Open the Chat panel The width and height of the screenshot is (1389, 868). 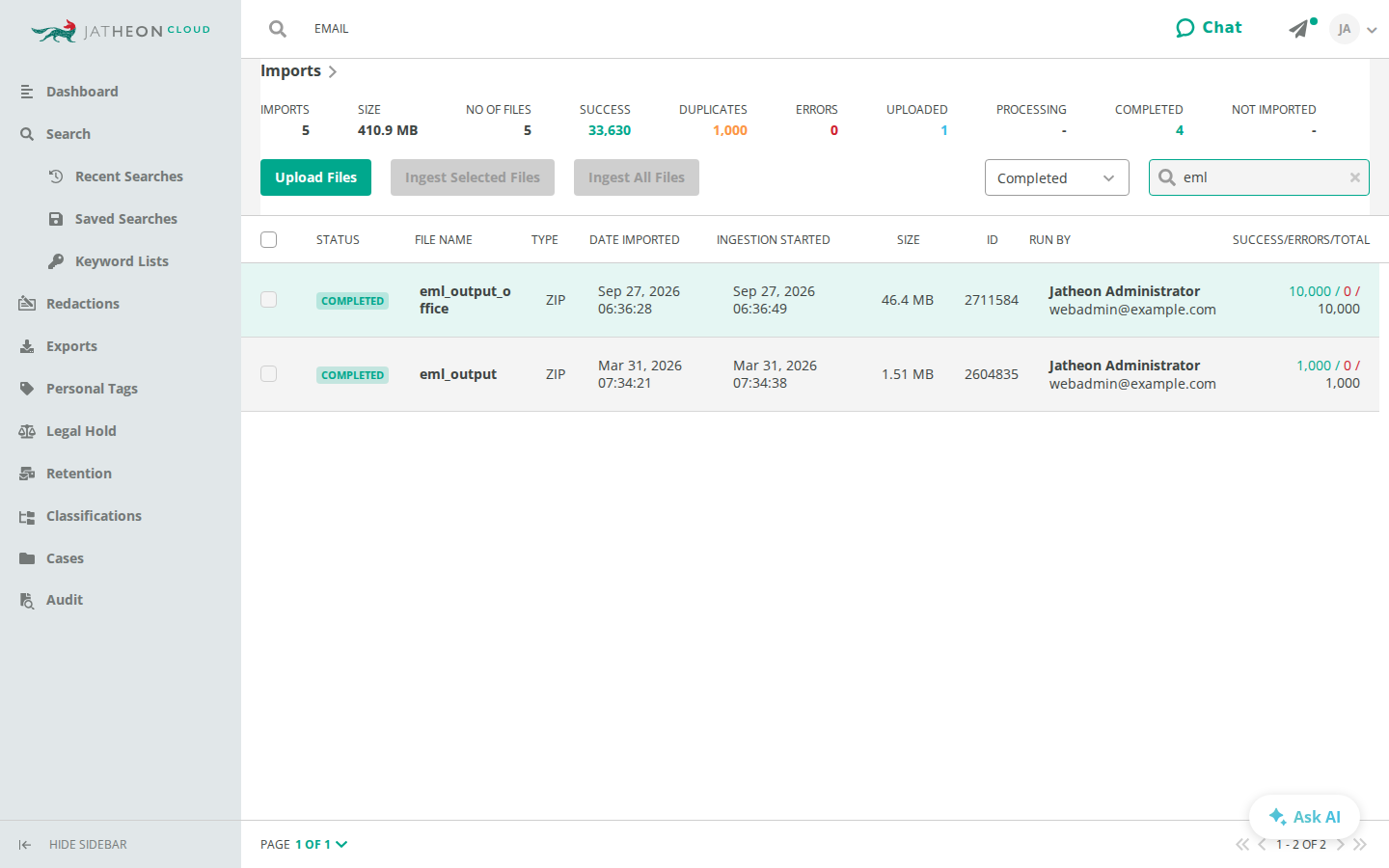pos(1209,28)
